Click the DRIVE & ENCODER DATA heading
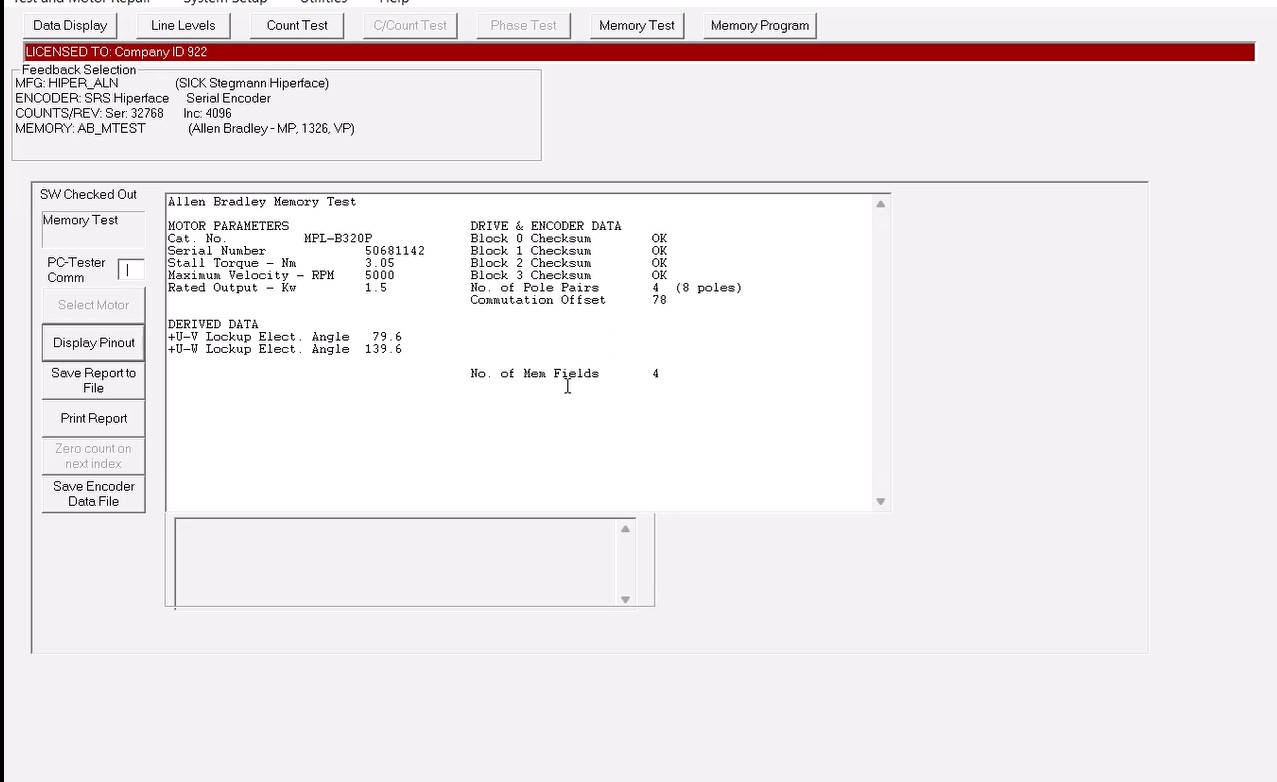 click(546, 226)
